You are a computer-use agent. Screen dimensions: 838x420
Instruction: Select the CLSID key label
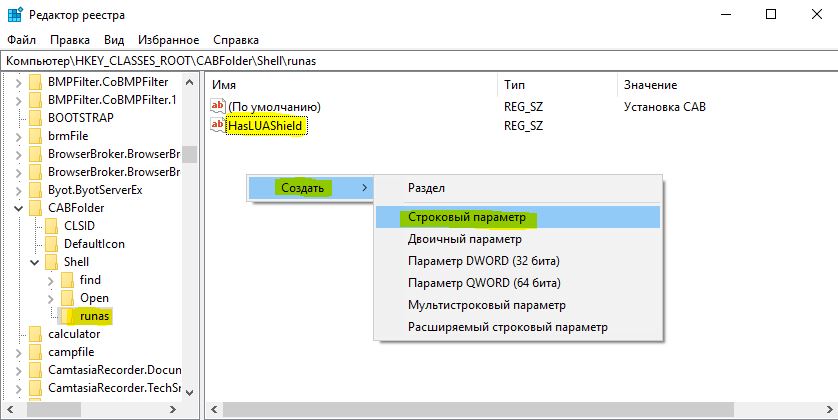pyautogui.click(x=79, y=226)
